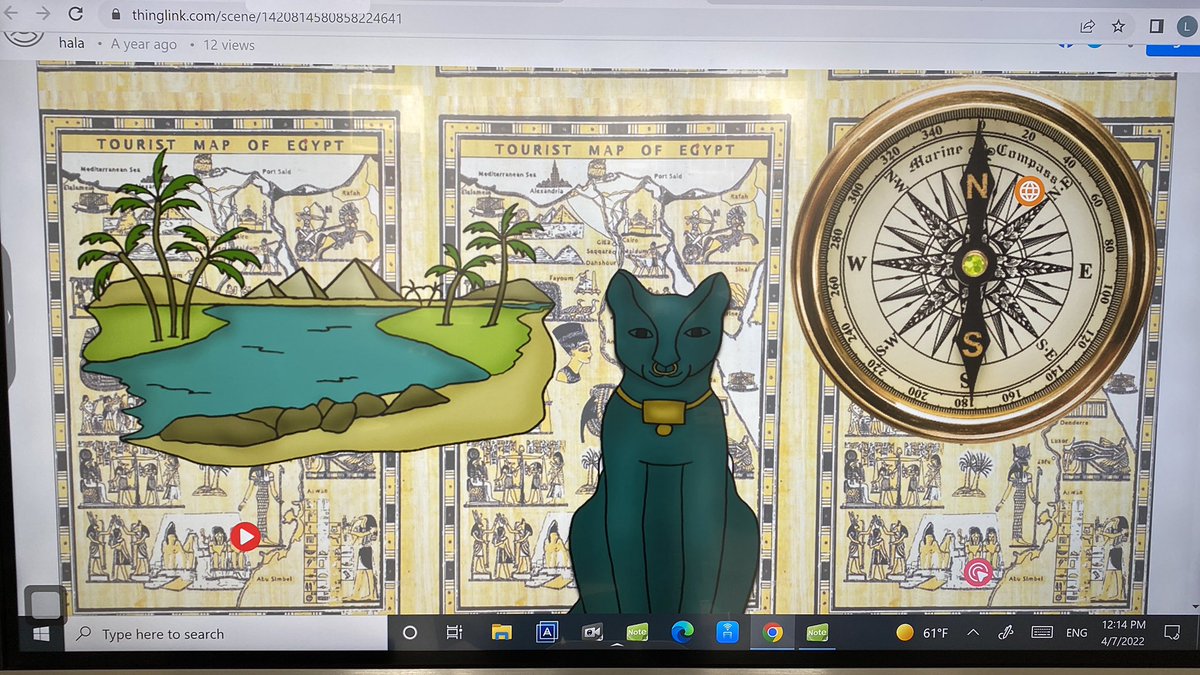Open the touch keyboard tray icon
This screenshot has width=1200, height=675.
point(1042,632)
